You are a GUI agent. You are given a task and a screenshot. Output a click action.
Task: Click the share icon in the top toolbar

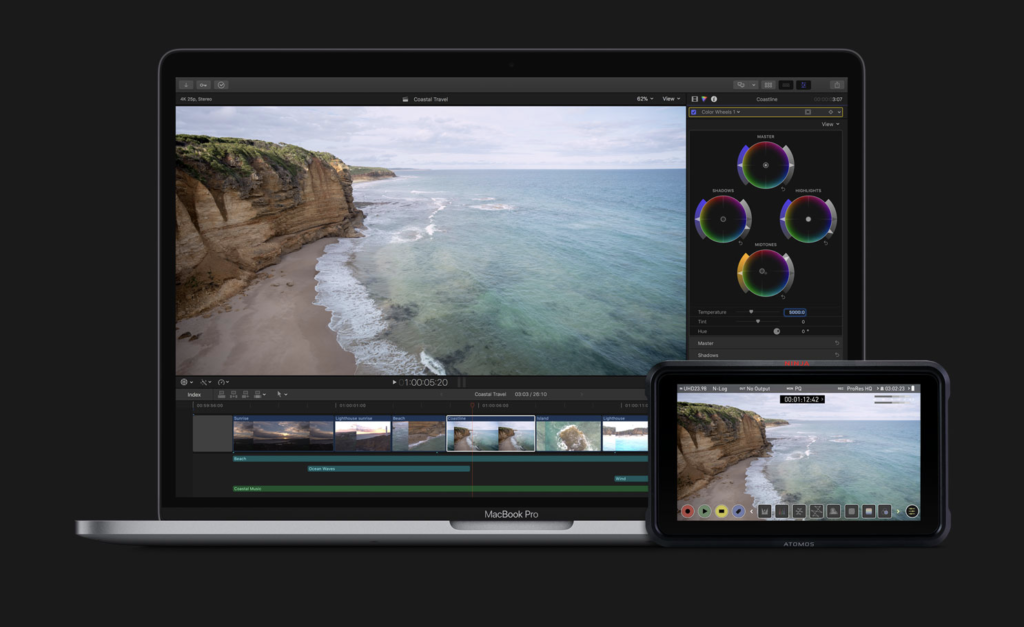[837, 84]
